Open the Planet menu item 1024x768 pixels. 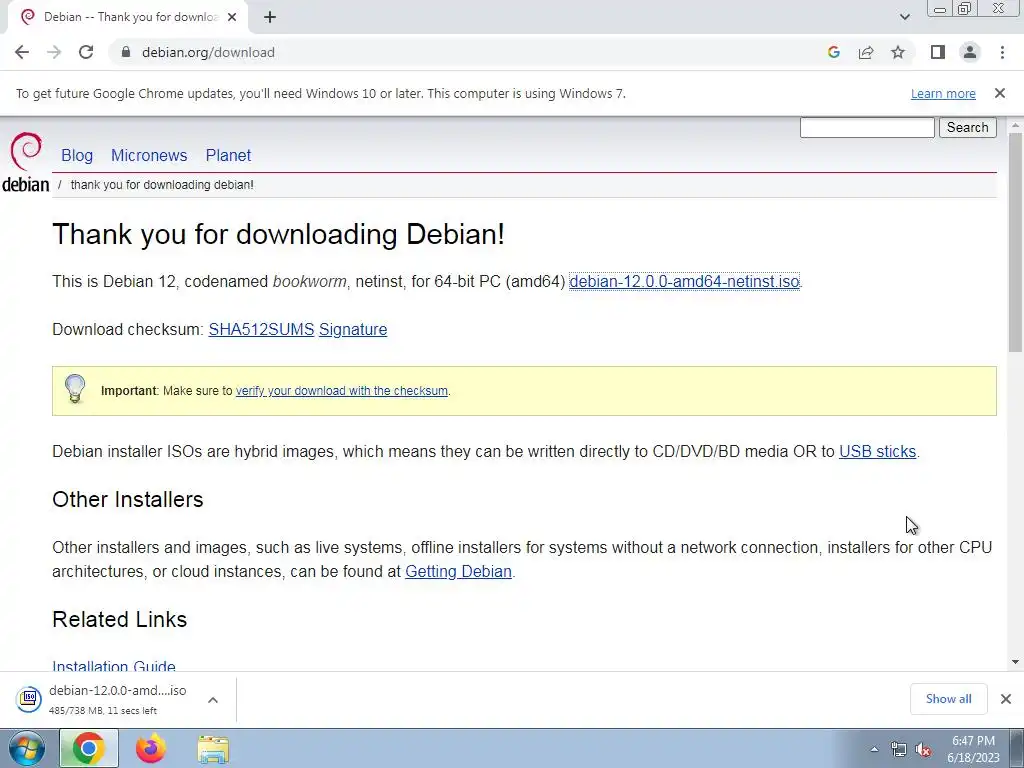pos(228,155)
